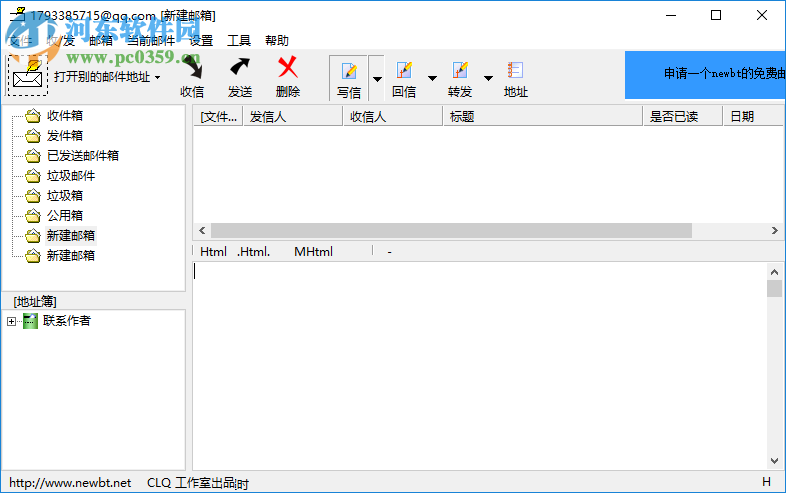This screenshot has width=786, height=493.
Task: Open the 收/发 menu
Action: pyautogui.click(x=61, y=41)
